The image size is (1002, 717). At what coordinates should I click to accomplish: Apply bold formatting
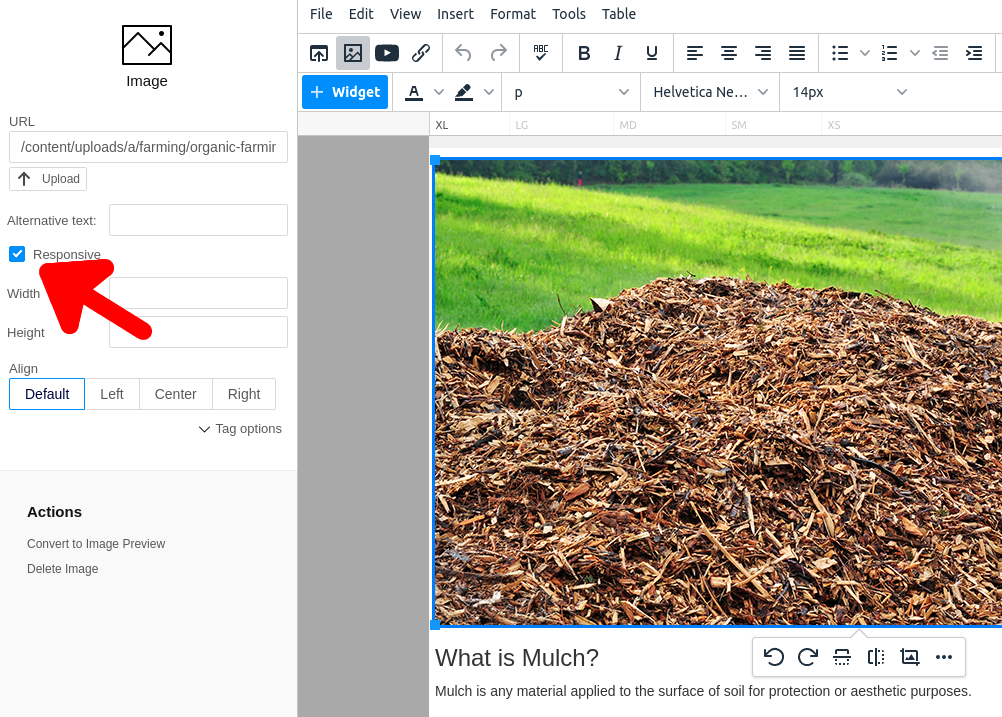pos(583,53)
